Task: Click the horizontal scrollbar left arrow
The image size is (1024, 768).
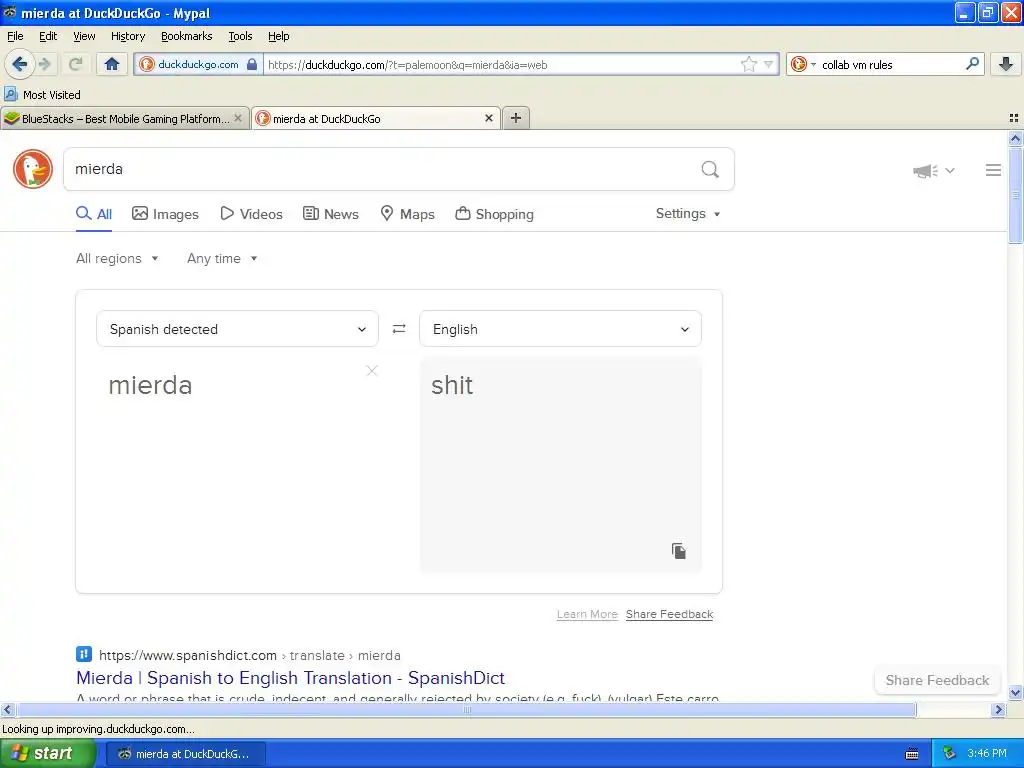Action: 8,709
